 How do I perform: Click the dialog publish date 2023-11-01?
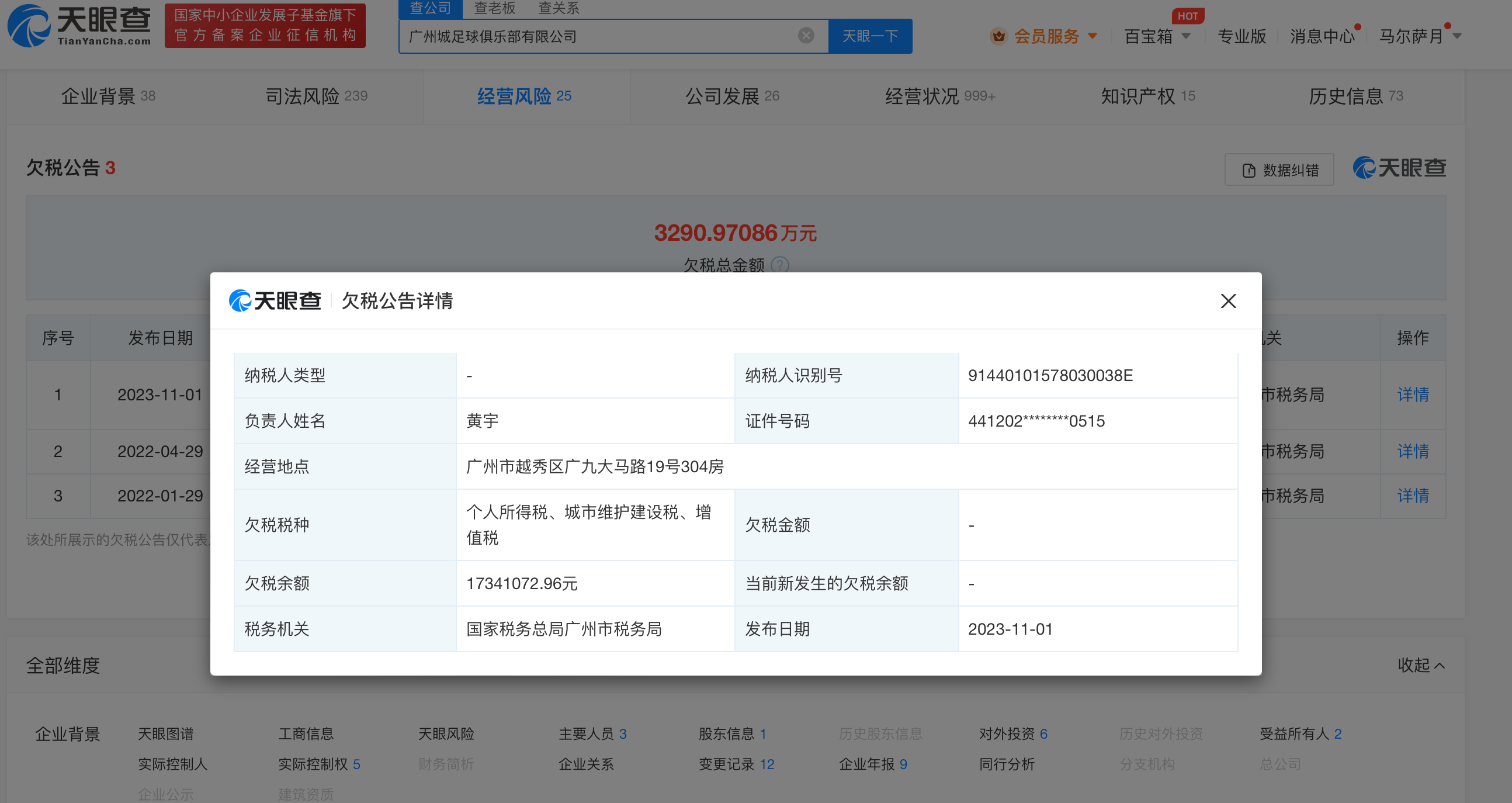[x=1010, y=629]
